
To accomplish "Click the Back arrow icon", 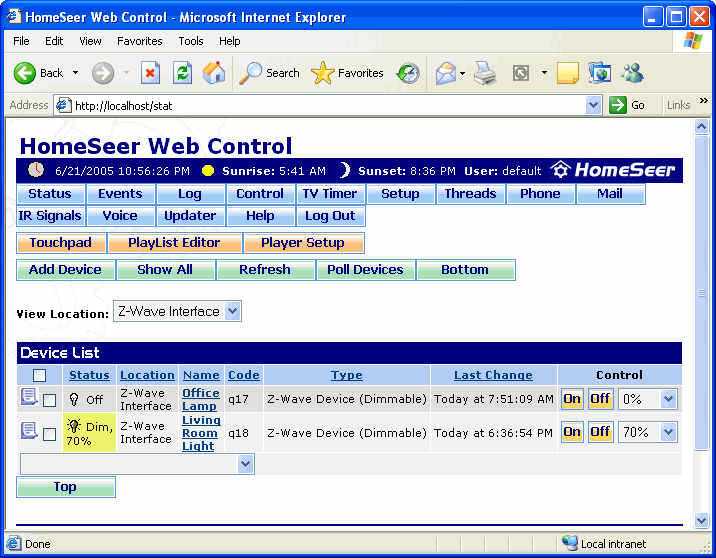I will [25, 73].
